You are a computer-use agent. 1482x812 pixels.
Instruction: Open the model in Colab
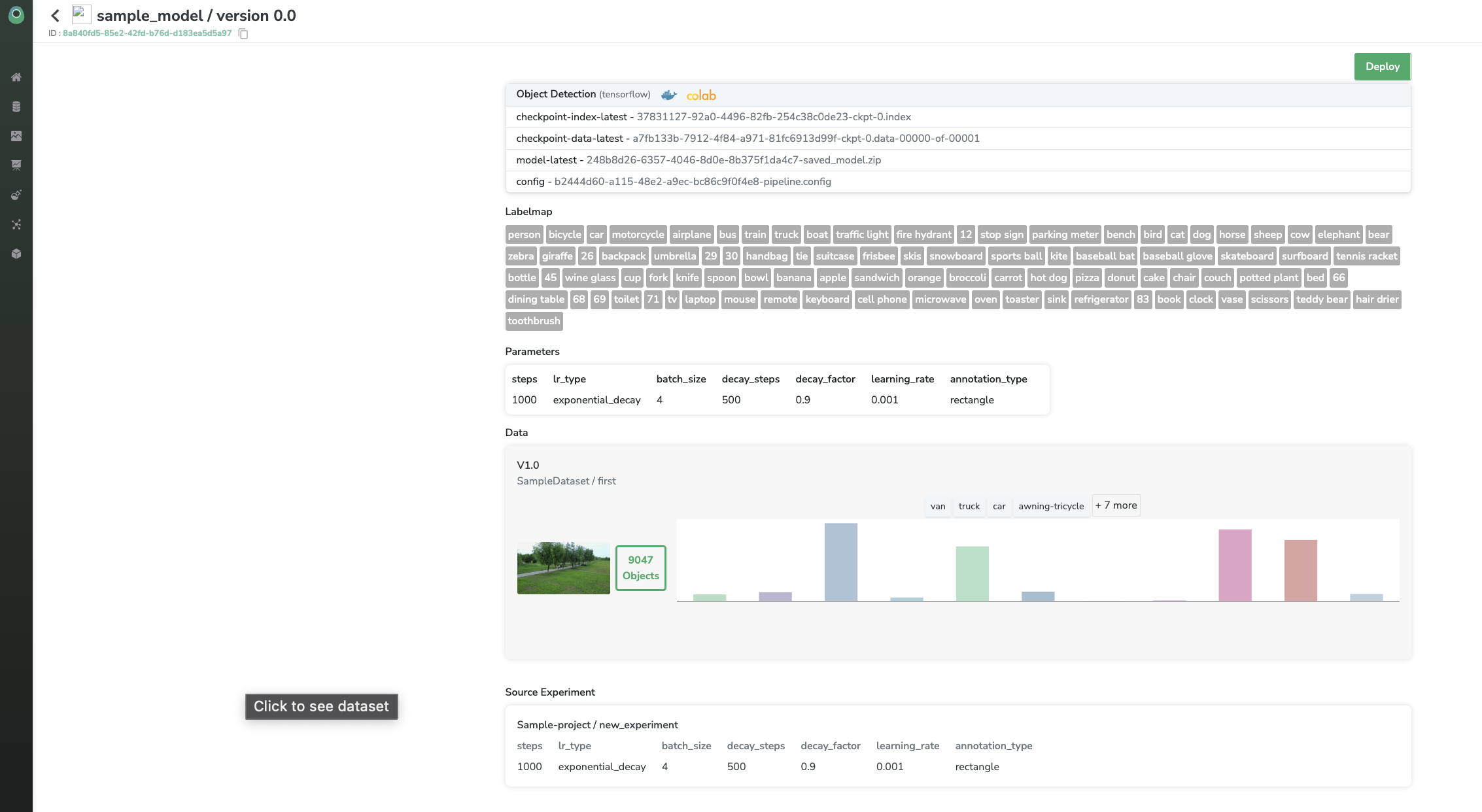tap(701, 95)
